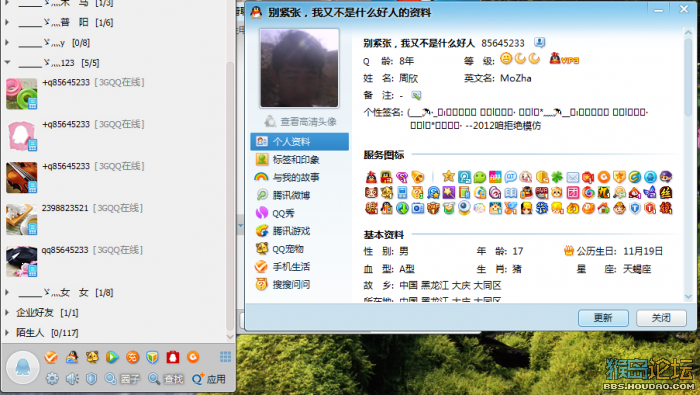This screenshot has height=395, width=700.
Task: Click the edit remark icon beside 备注
Action: (416, 95)
